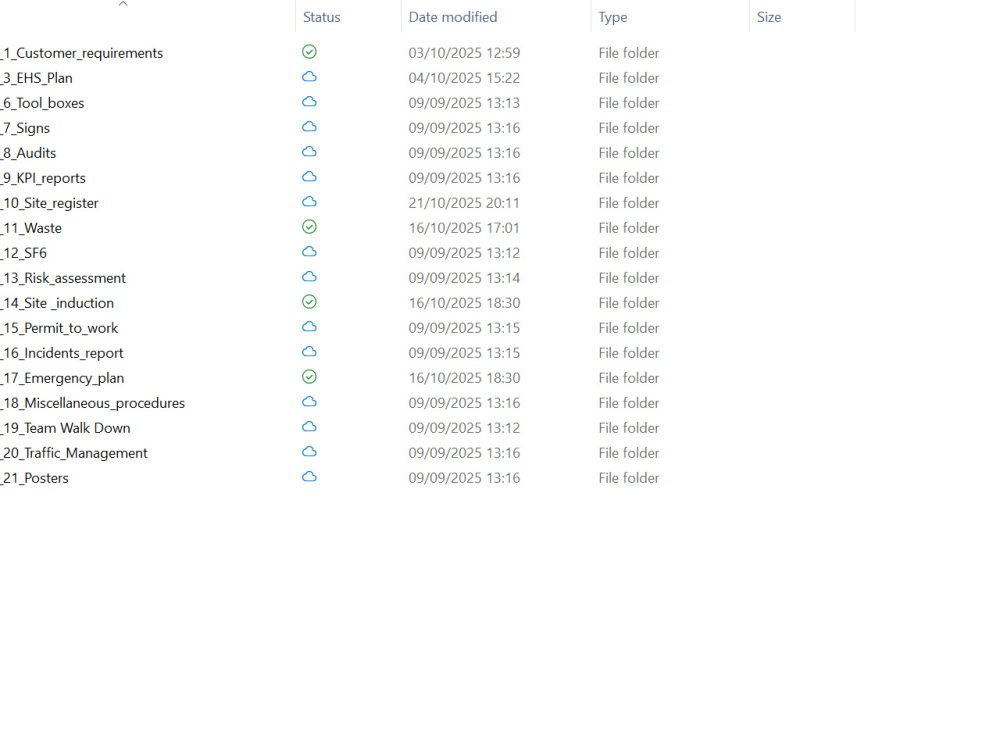Select the _21_Posters folder
Image resolution: width=1000 pixels, height=750 pixels.
pyautogui.click(x=34, y=478)
